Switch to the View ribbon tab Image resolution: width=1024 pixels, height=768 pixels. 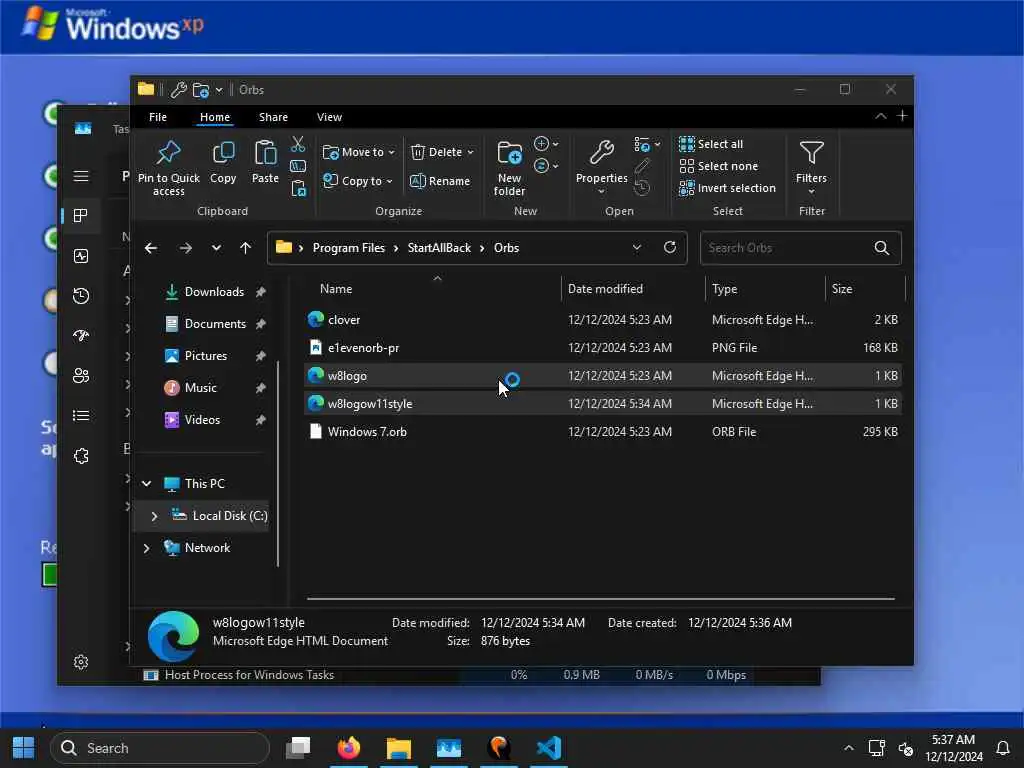coord(329,117)
